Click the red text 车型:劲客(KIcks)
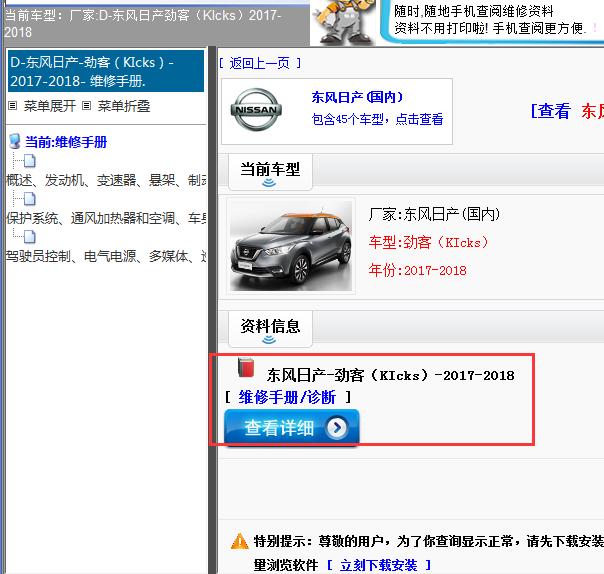 [x=428, y=242]
